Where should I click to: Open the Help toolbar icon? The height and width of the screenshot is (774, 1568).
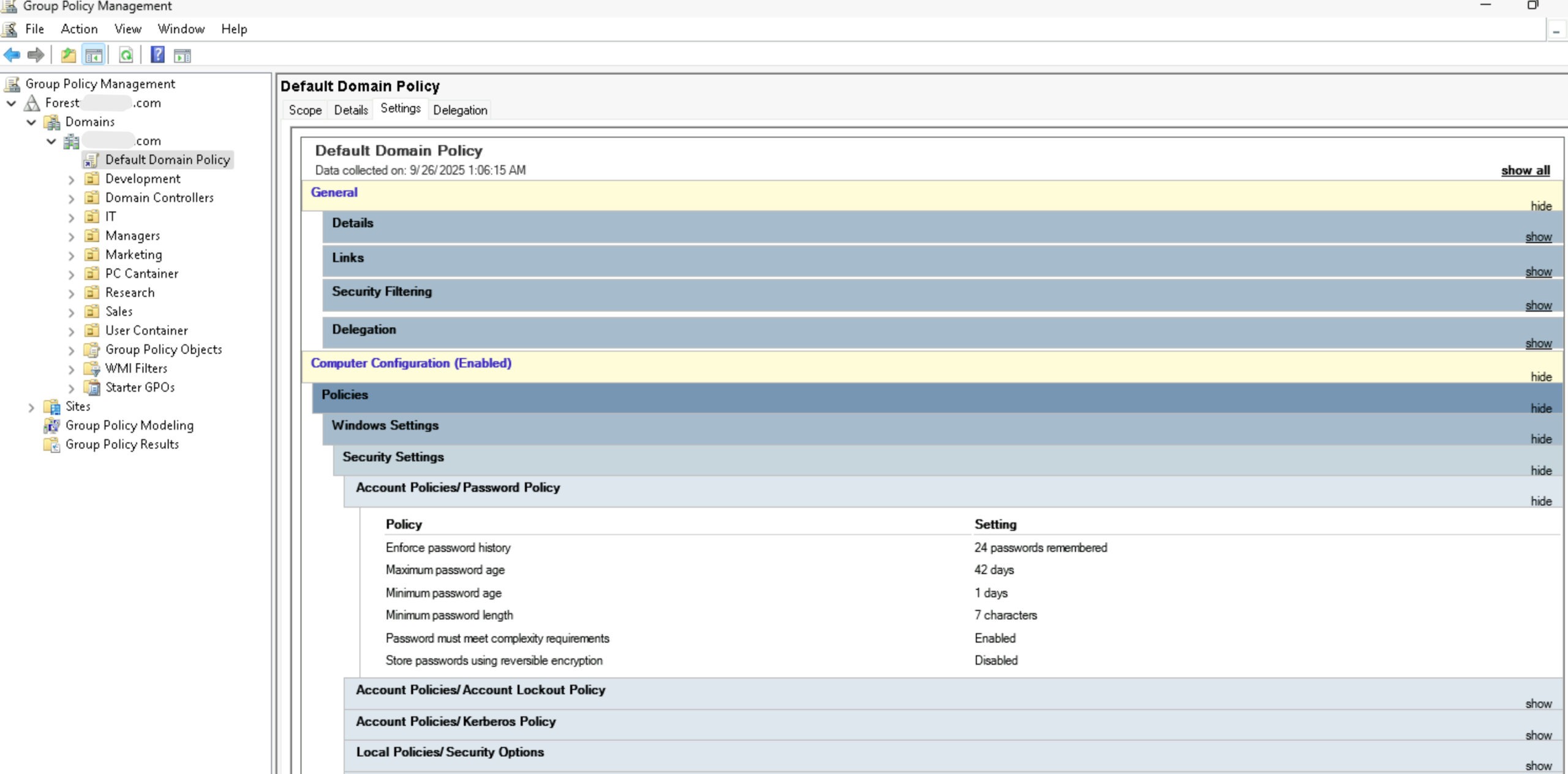point(157,55)
